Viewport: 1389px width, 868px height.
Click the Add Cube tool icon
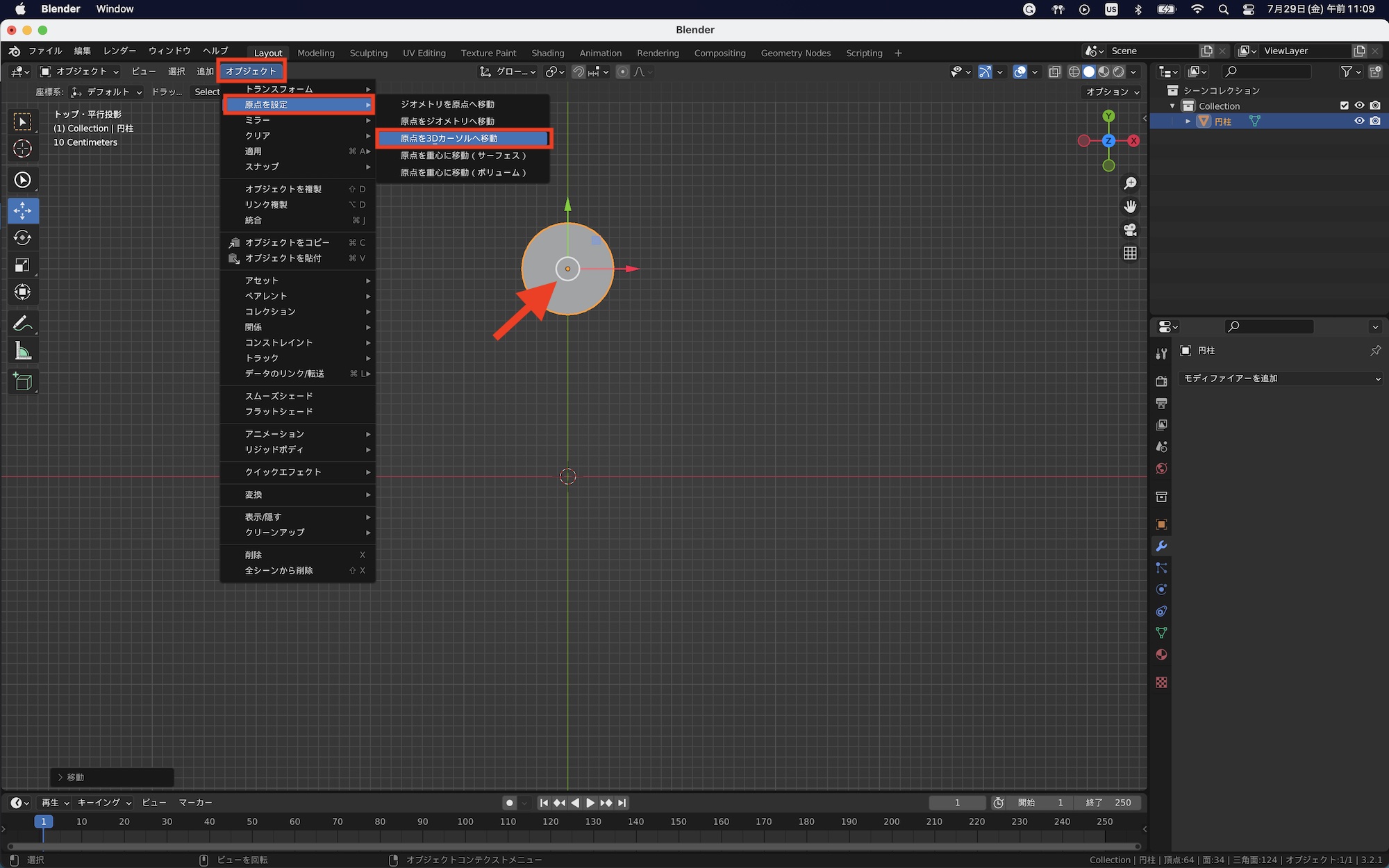tap(22, 382)
